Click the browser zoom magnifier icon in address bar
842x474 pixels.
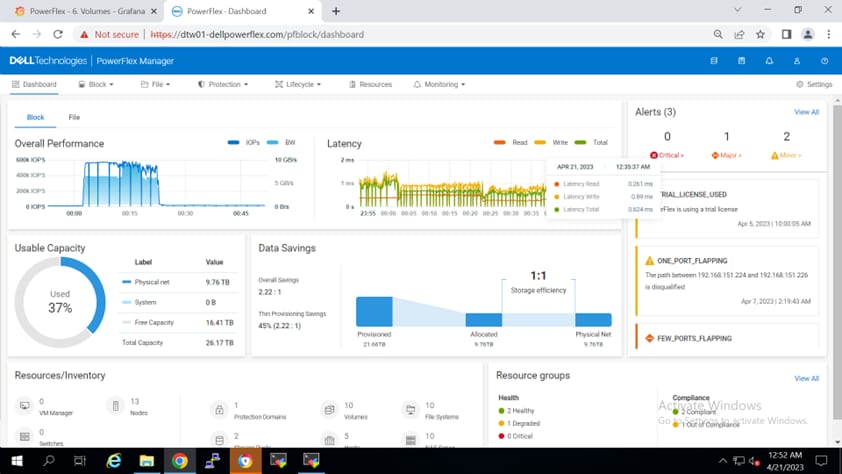tap(718, 34)
